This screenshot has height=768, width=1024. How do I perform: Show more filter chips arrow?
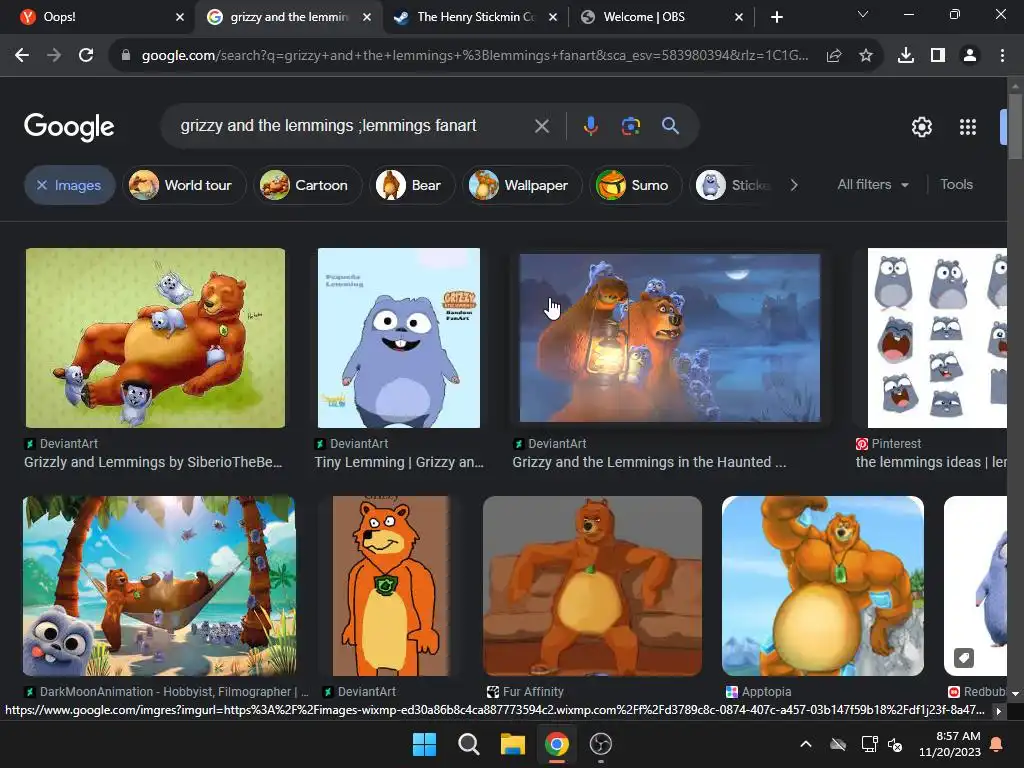pyautogui.click(x=793, y=185)
